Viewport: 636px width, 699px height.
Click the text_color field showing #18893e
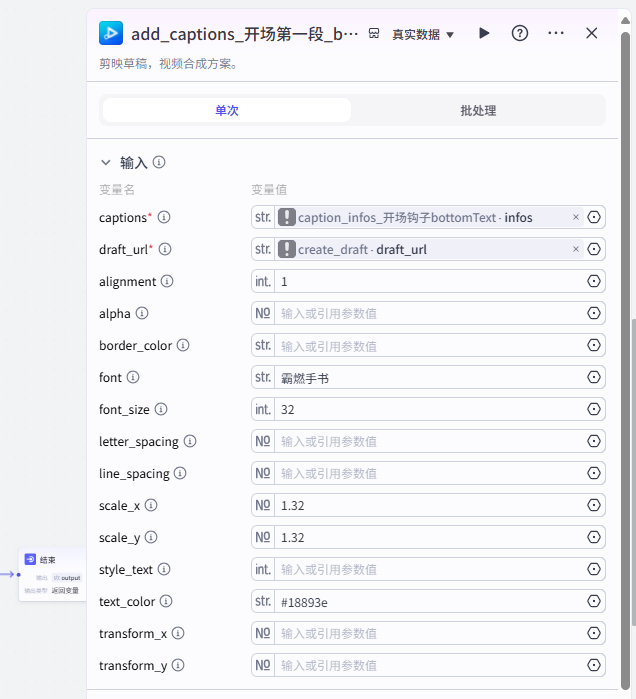click(x=430, y=601)
